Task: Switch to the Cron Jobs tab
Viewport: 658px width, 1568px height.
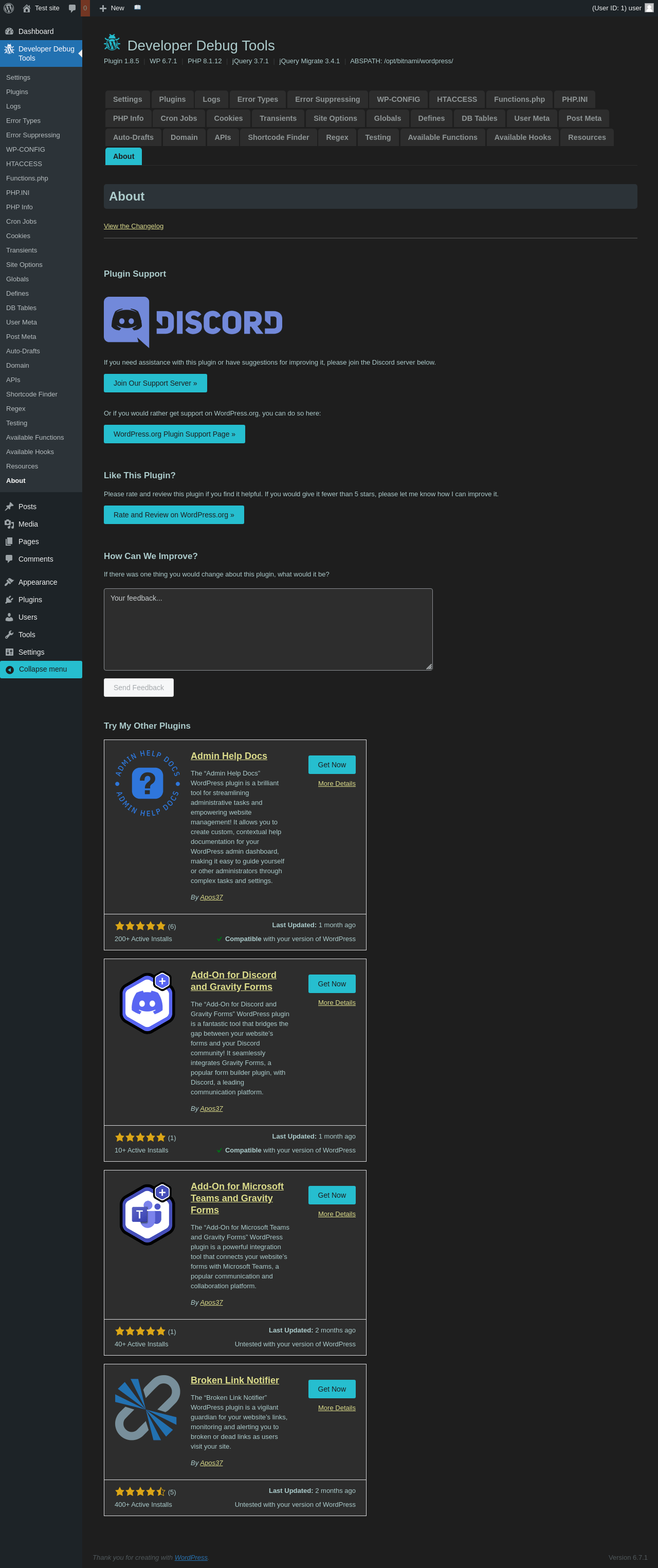Action: point(179,118)
